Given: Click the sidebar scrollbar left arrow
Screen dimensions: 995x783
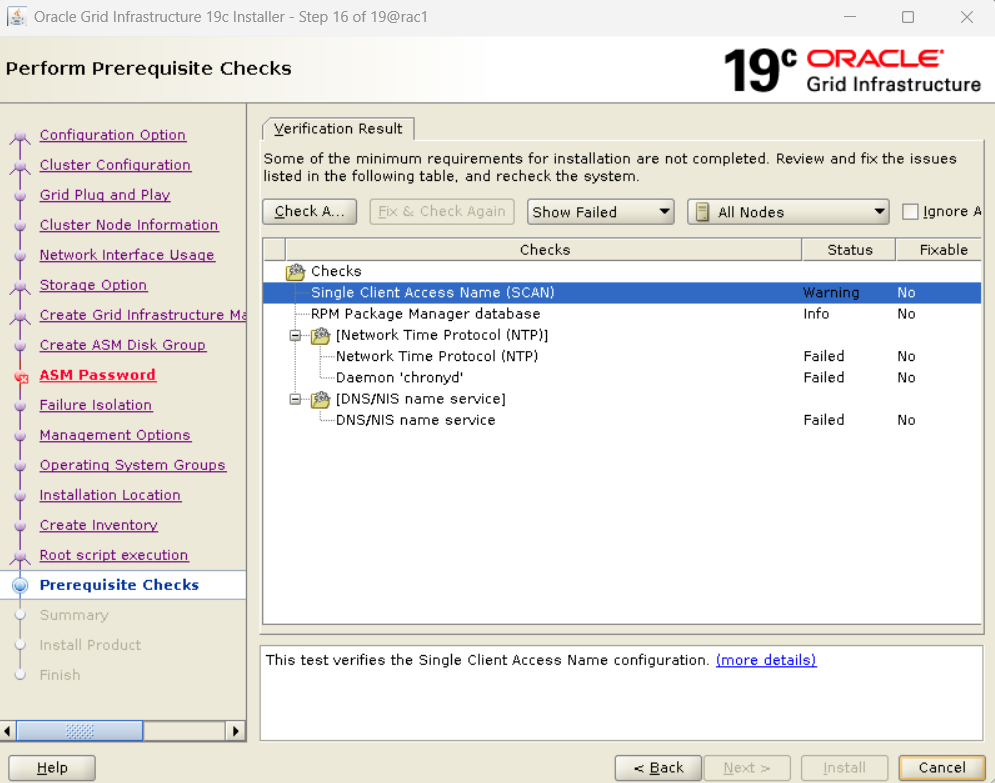Looking at the screenshot, I should click(x=8, y=731).
